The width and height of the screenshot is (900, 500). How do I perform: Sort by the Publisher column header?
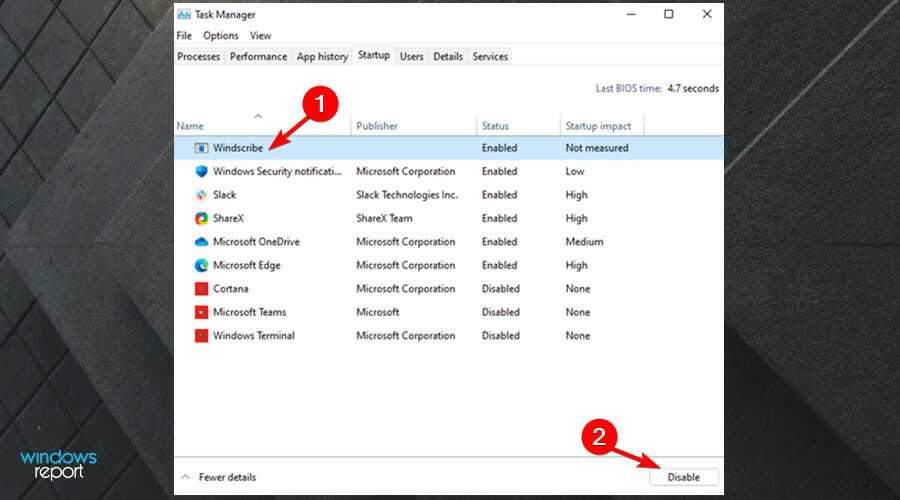(x=377, y=126)
